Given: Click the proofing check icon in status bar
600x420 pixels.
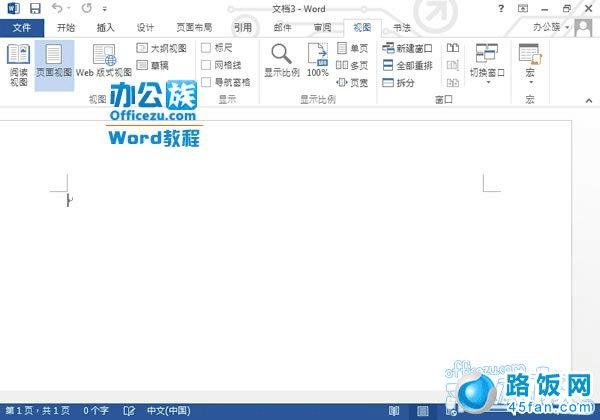Looking at the screenshot, I should coord(129,411).
